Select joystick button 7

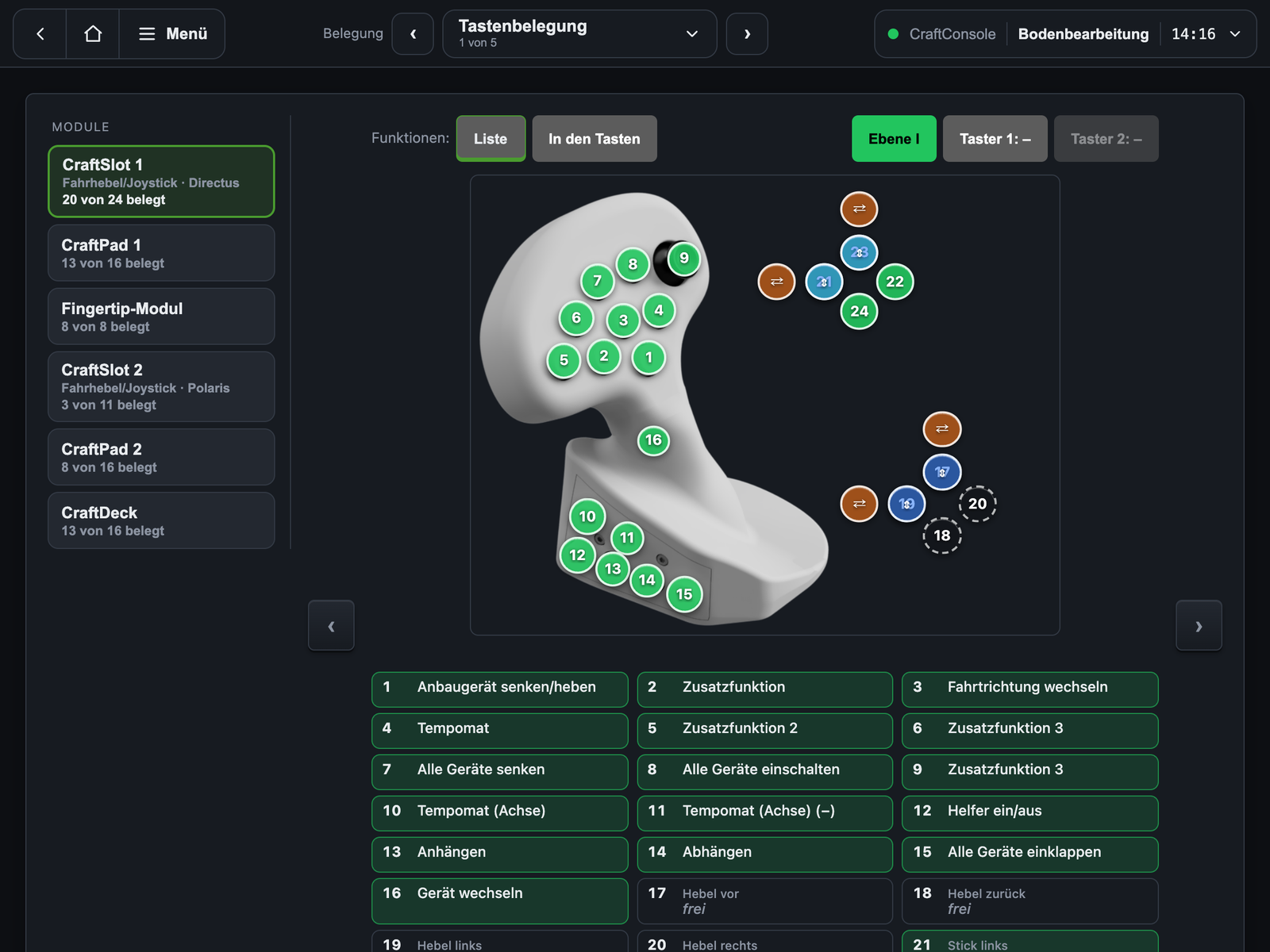tap(597, 281)
